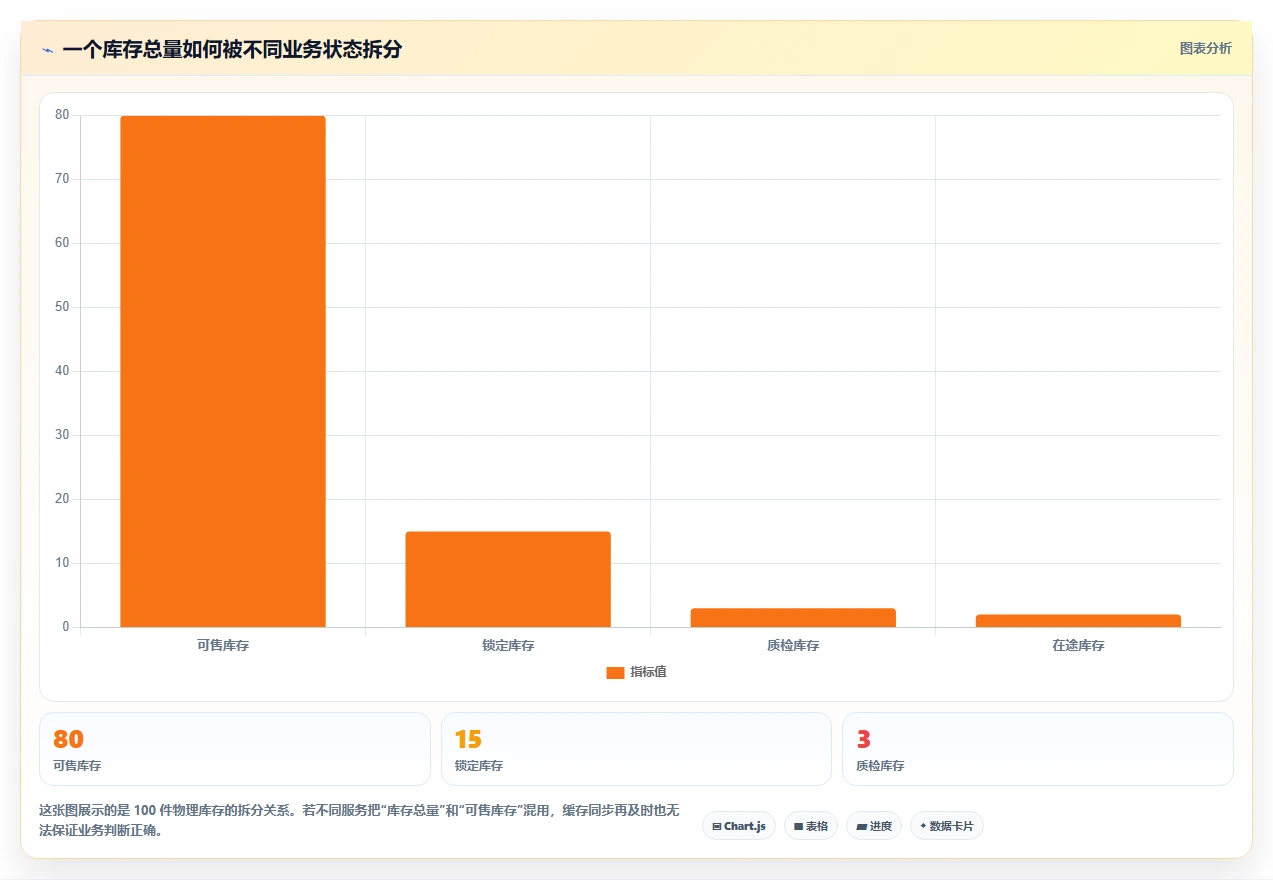The height and width of the screenshot is (880, 1273).
Task: Click the 质检库存 x-axis label
Action: (x=793, y=646)
